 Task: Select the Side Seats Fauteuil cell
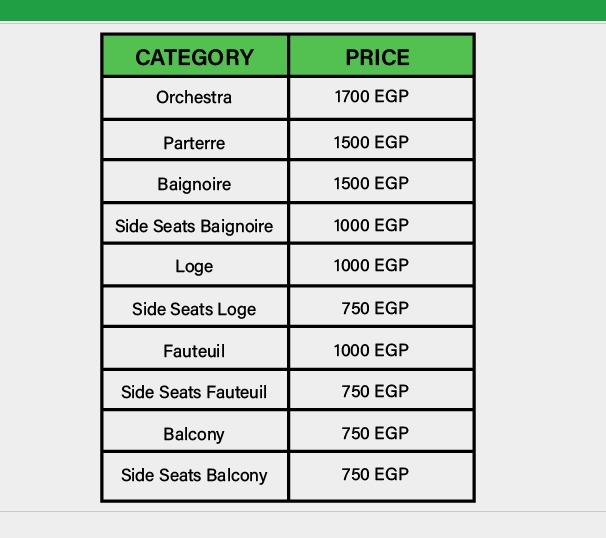pos(194,392)
